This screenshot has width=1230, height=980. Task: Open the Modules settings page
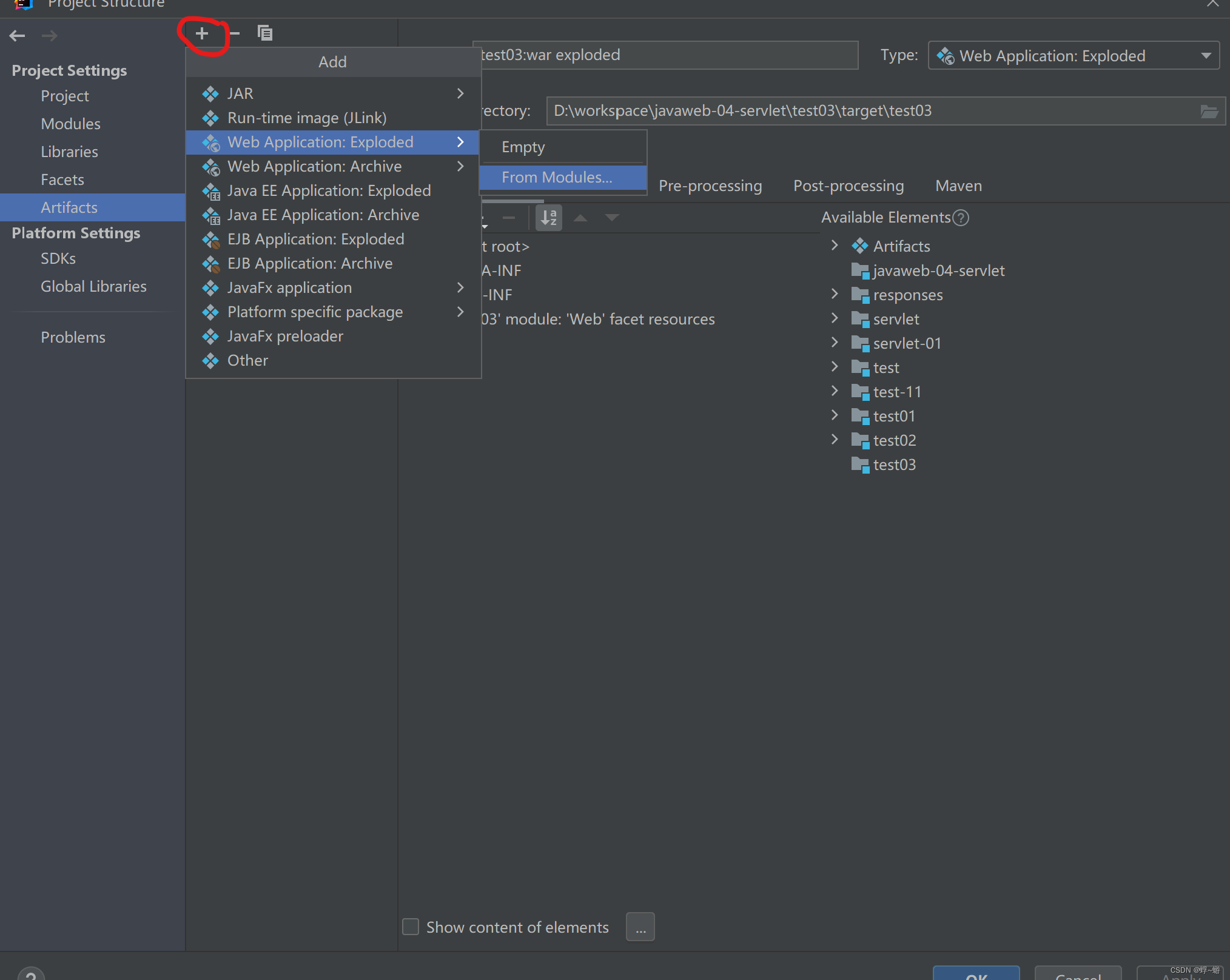point(70,124)
